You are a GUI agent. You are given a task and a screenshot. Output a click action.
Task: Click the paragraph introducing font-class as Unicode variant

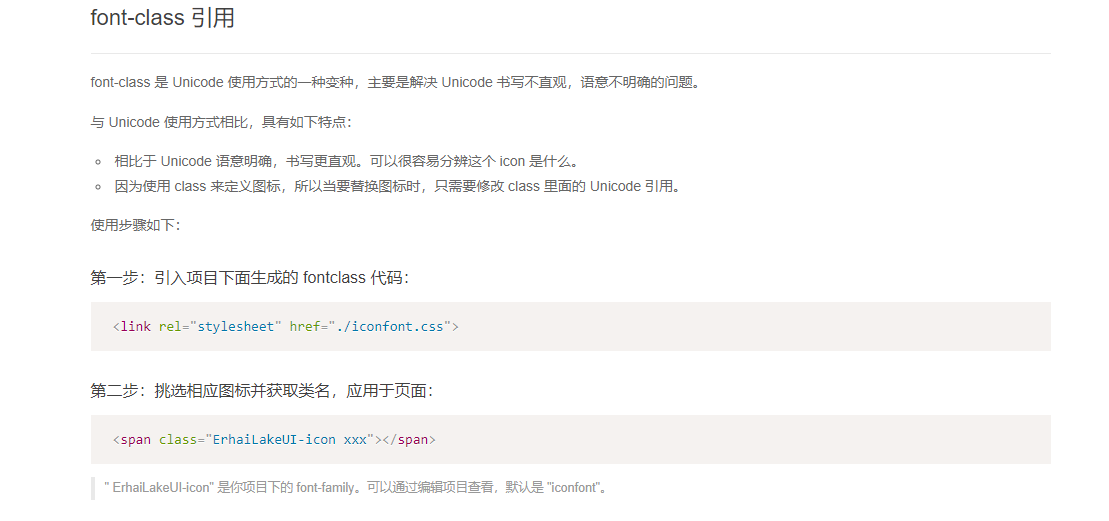click(395, 82)
